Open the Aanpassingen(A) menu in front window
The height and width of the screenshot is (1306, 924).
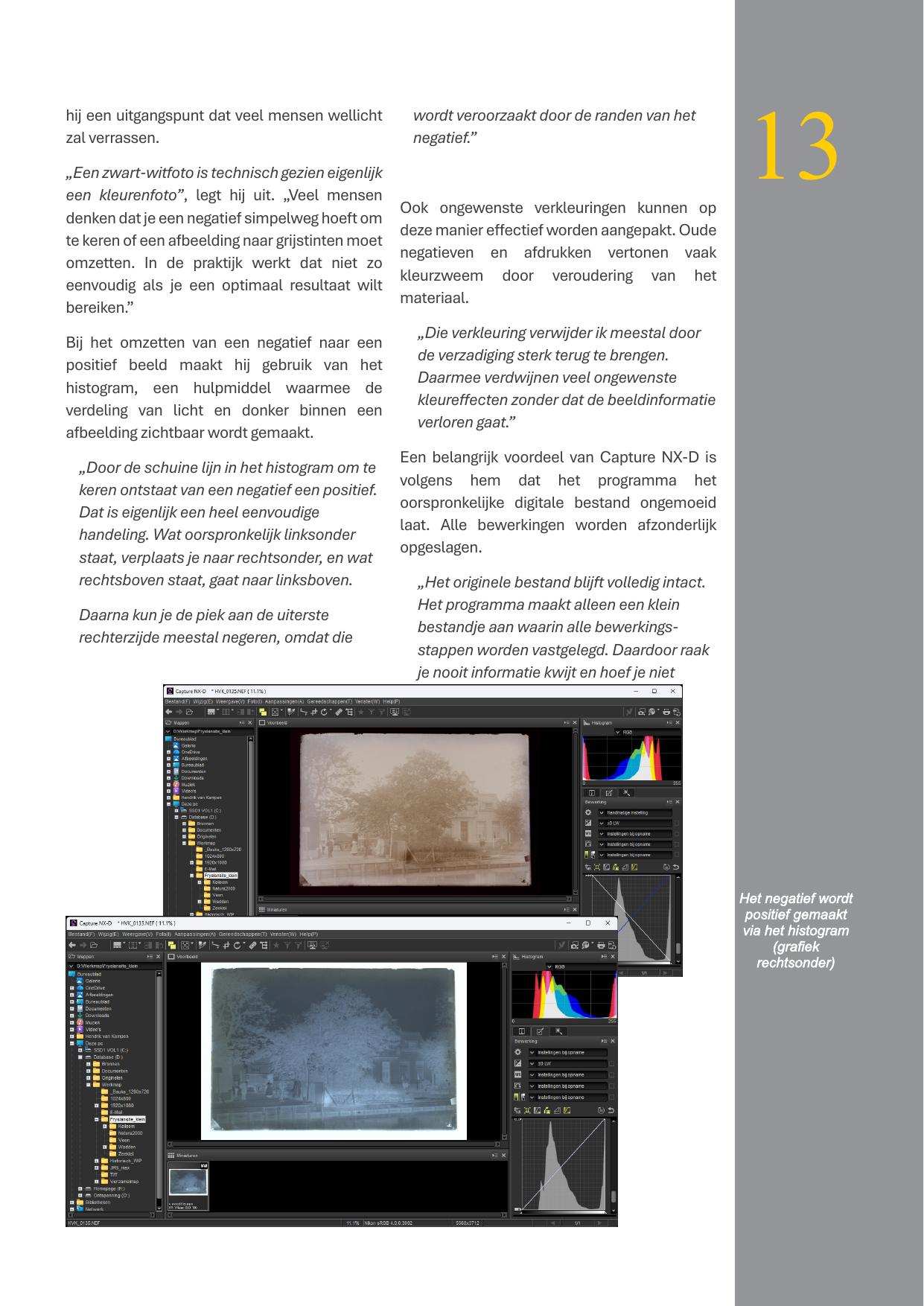click(x=195, y=934)
